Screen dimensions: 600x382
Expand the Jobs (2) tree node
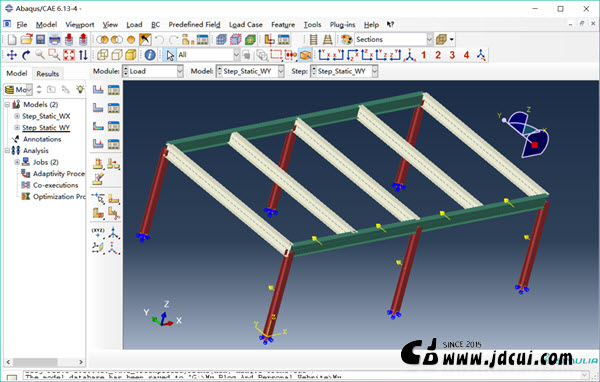click(17, 162)
